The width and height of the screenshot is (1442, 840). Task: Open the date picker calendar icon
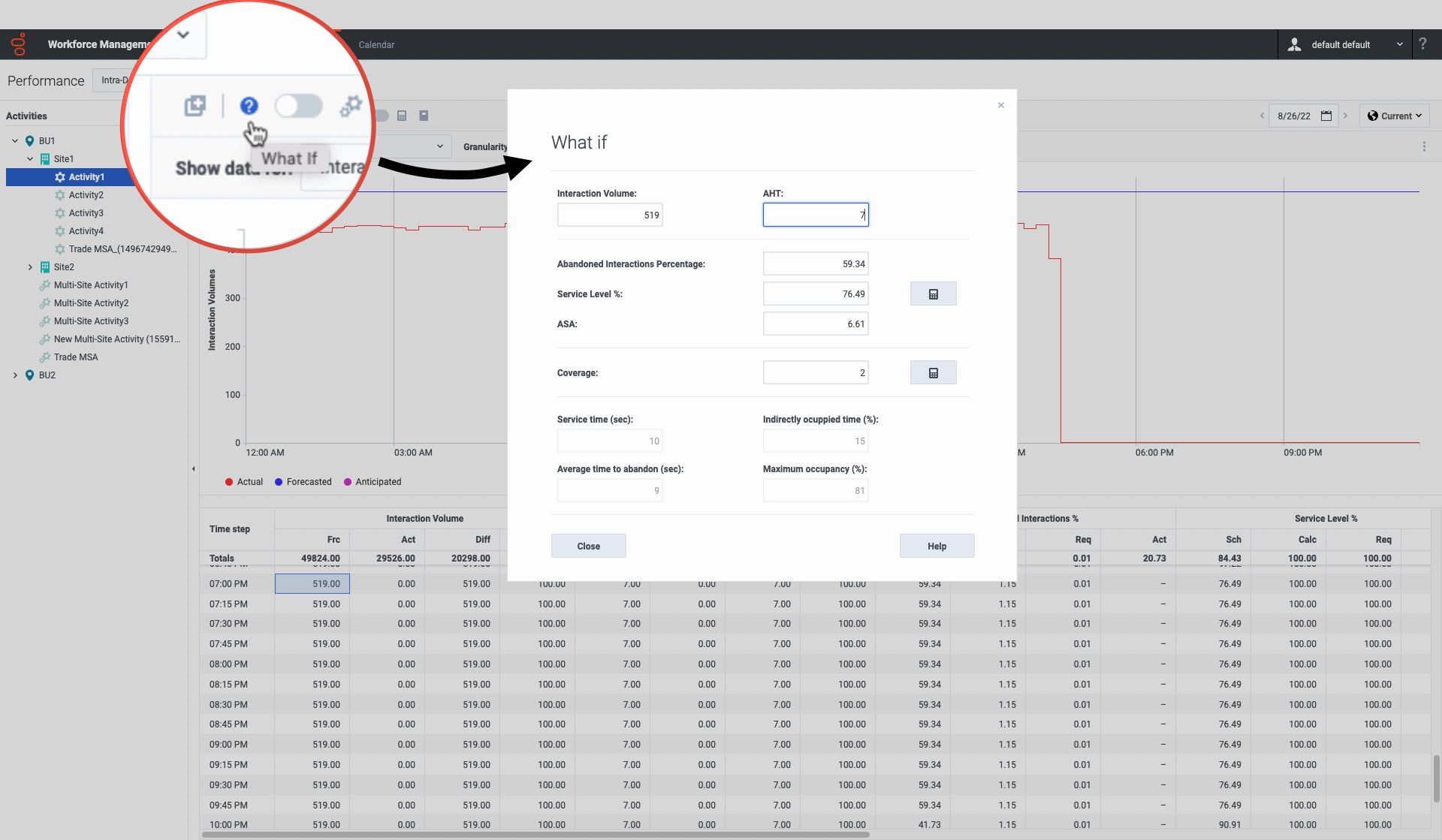(x=1326, y=116)
